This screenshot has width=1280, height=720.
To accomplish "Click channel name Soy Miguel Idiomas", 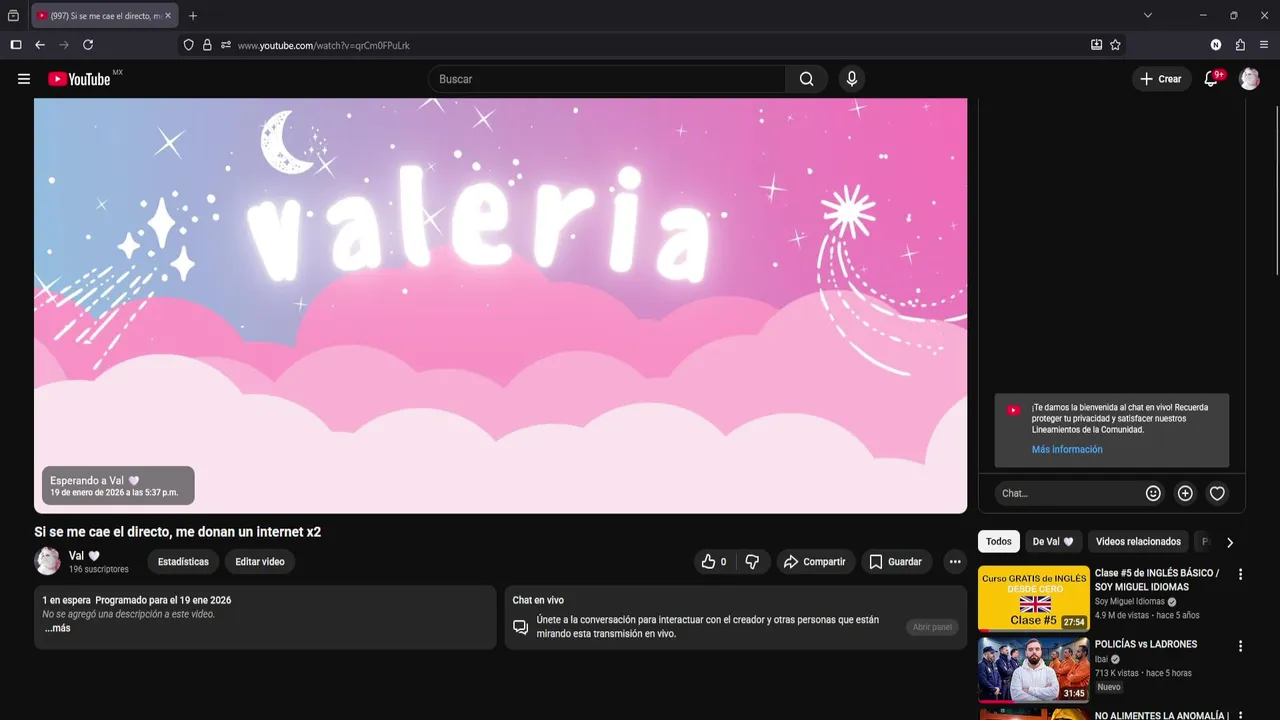I will 1130,602.
